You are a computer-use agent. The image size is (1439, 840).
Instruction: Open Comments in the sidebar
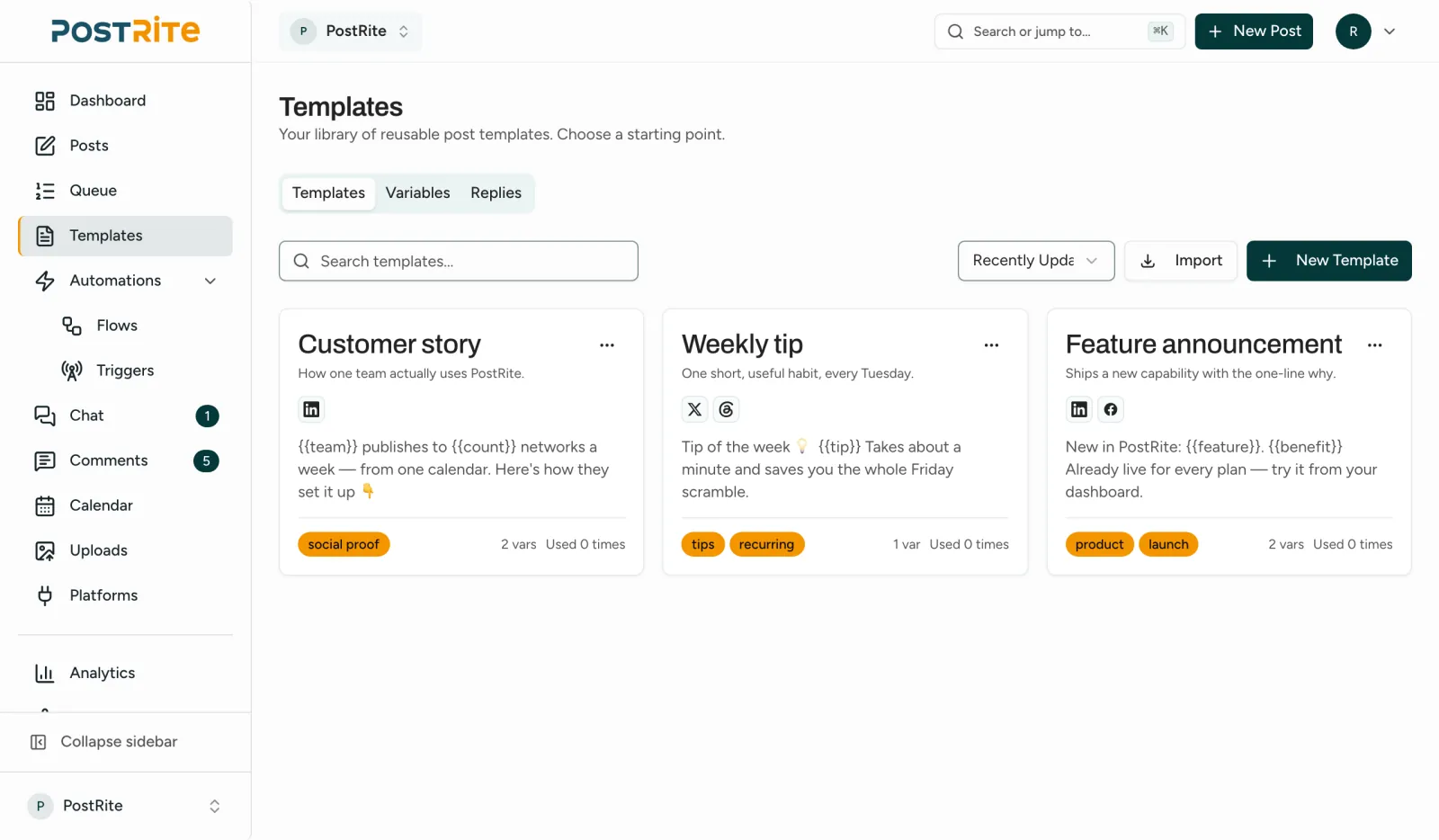click(125, 460)
